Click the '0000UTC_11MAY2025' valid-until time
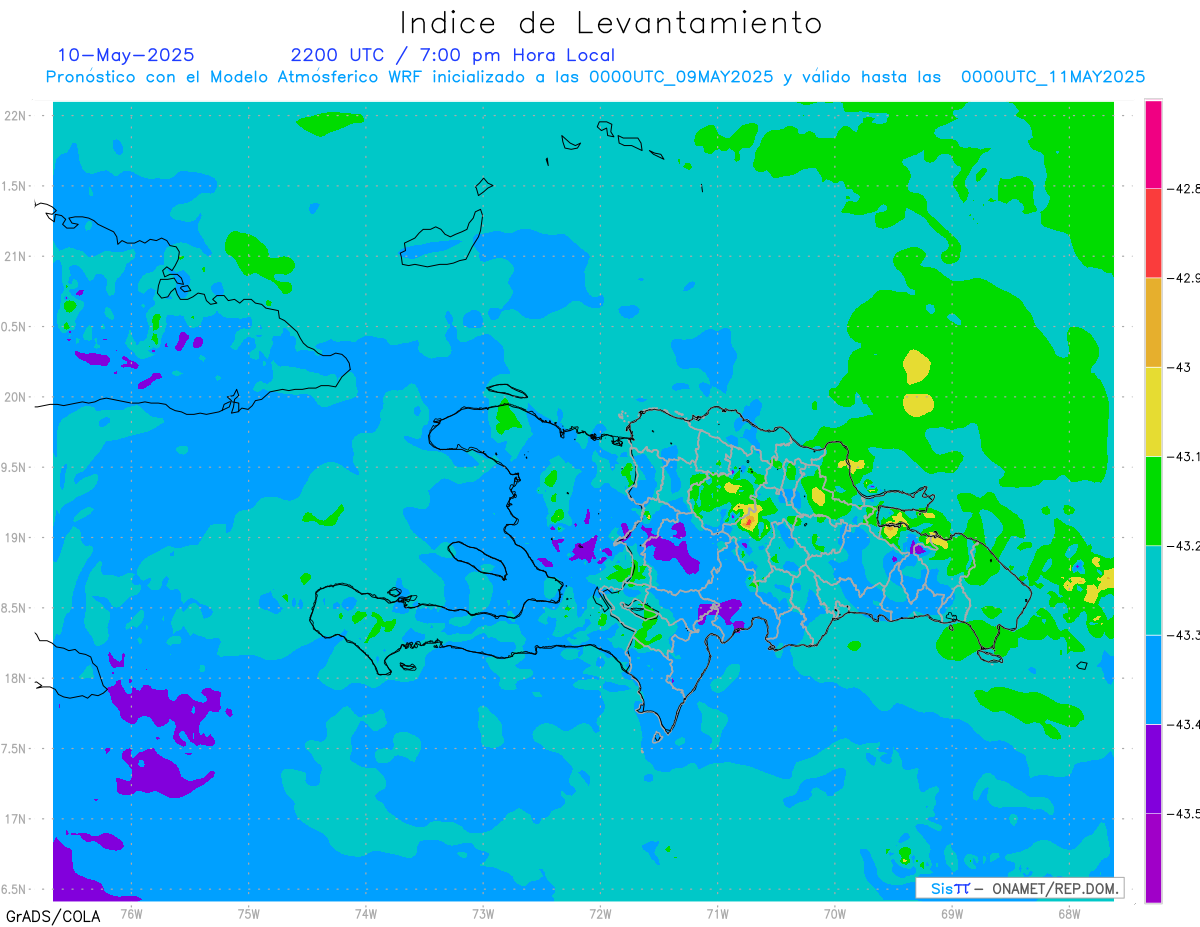This screenshot has height=927, width=1200. [1053, 77]
